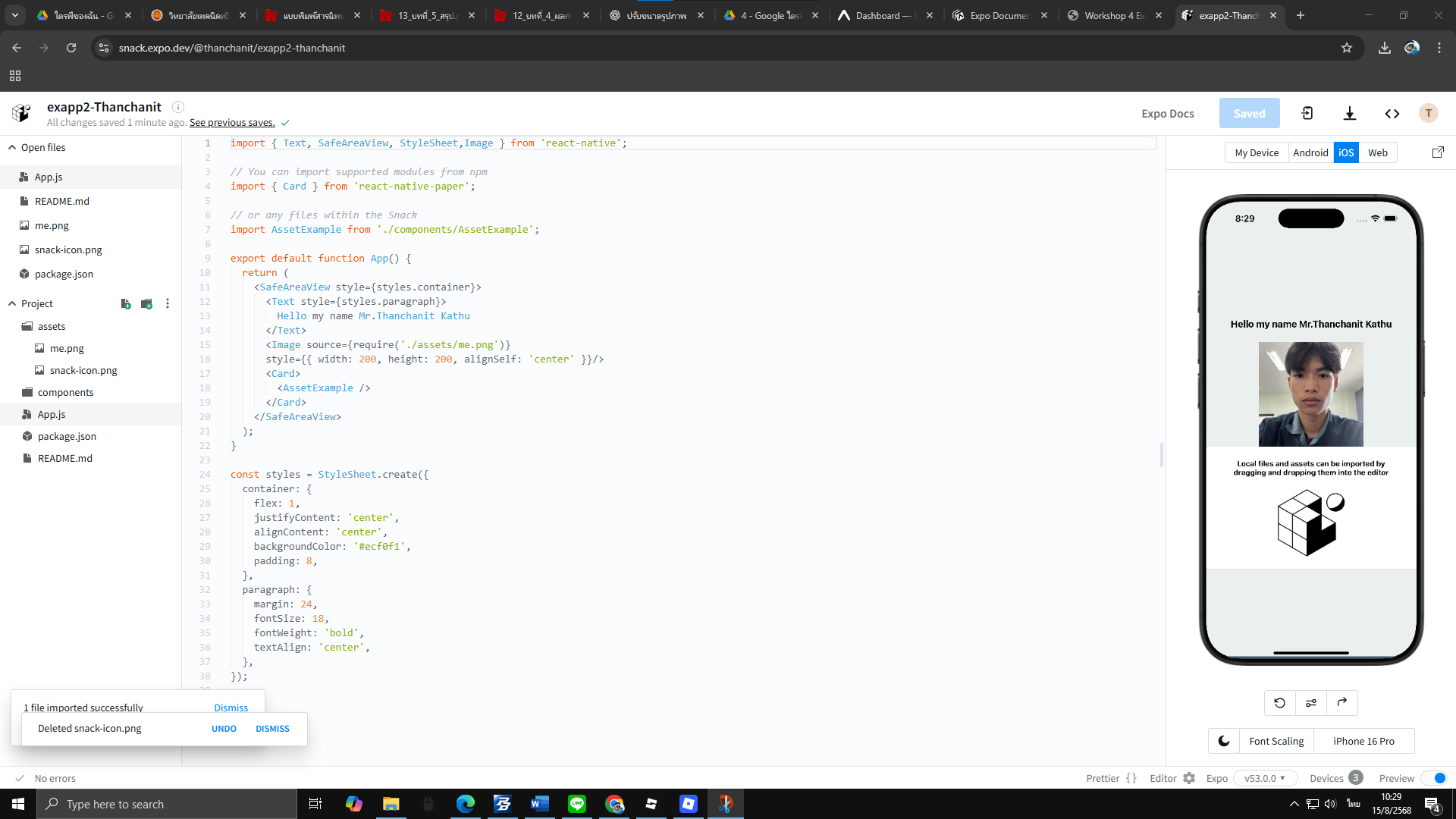Open the See previous saves link

tap(231, 123)
